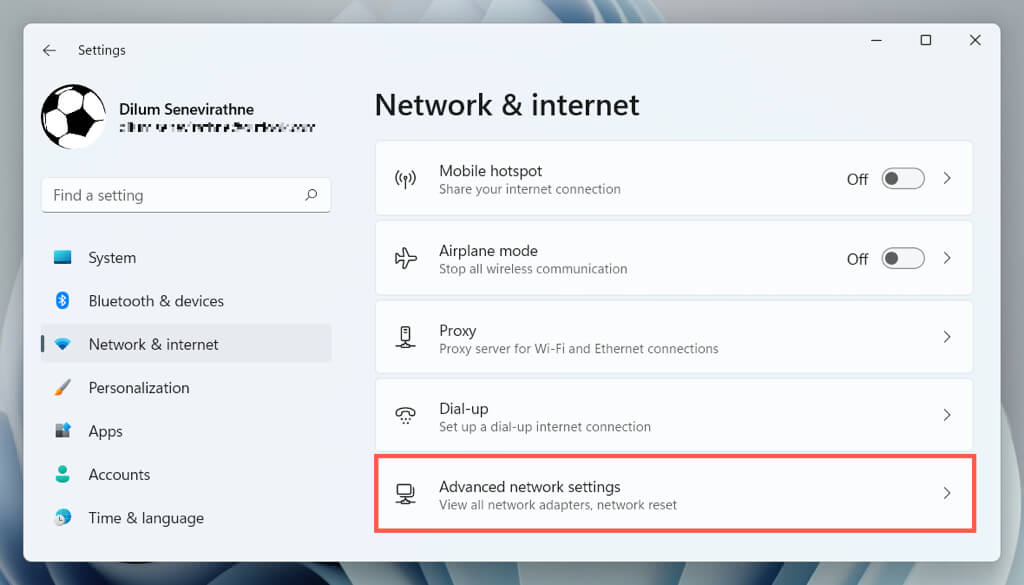The width and height of the screenshot is (1024, 585).
Task: Click the Airplane mode plane icon
Action: 405,259
